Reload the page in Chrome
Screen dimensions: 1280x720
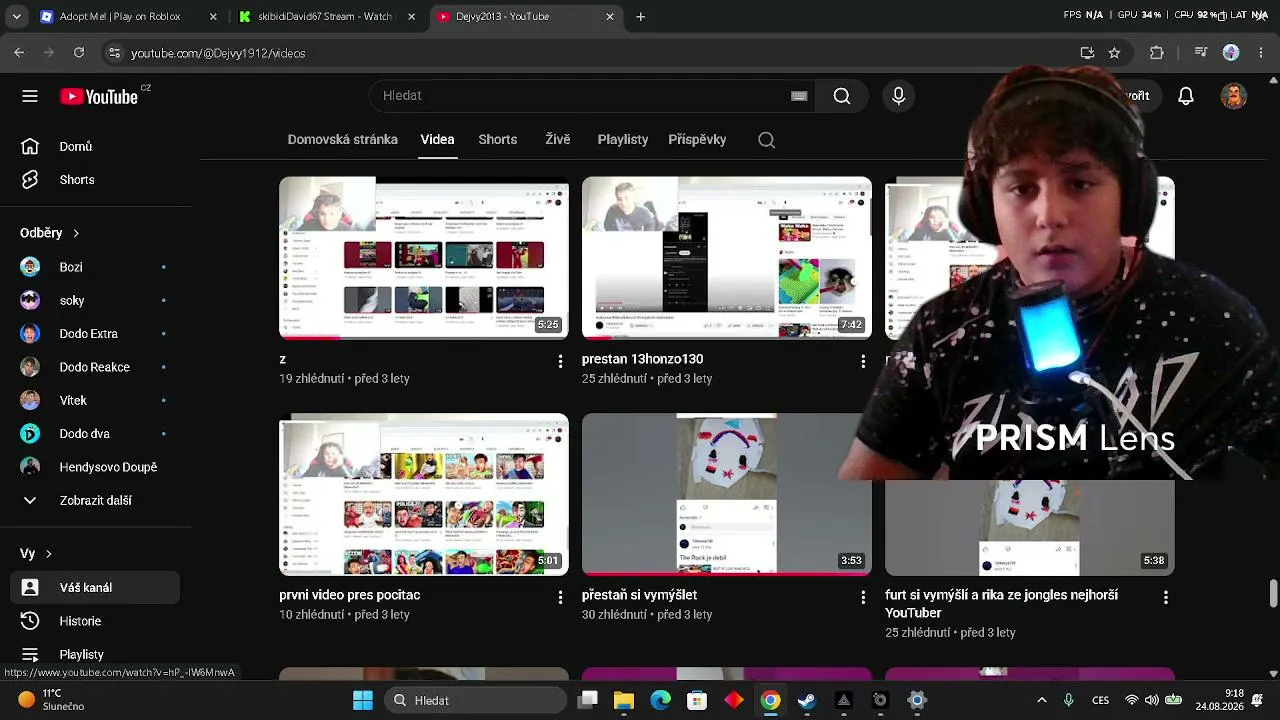click(79, 53)
